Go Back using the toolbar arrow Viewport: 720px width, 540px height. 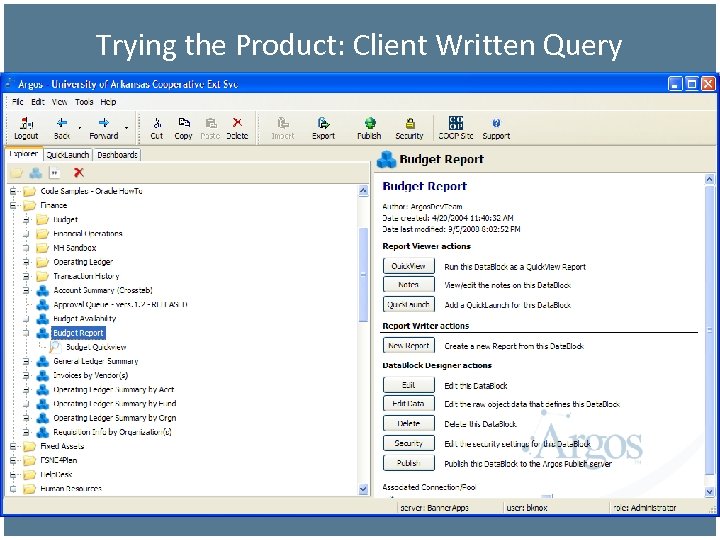(62, 123)
